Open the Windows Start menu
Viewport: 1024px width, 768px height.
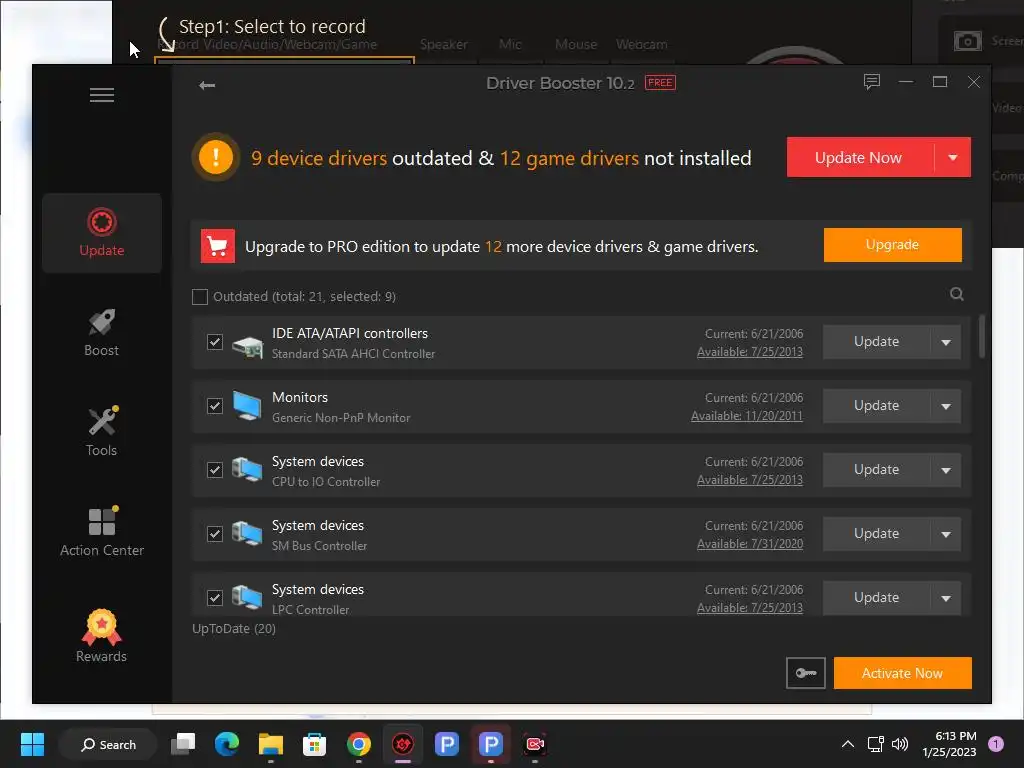pyautogui.click(x=32, y=744)
